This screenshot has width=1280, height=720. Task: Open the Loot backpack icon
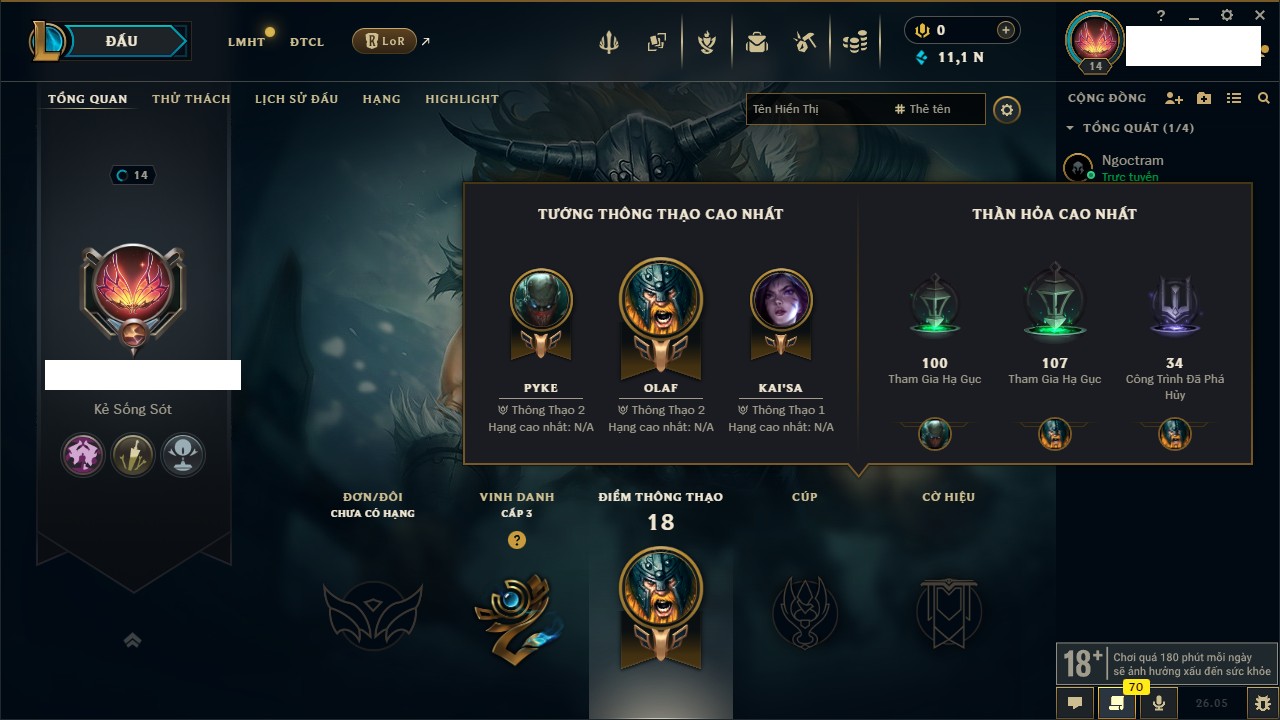(x=757, y=42)
